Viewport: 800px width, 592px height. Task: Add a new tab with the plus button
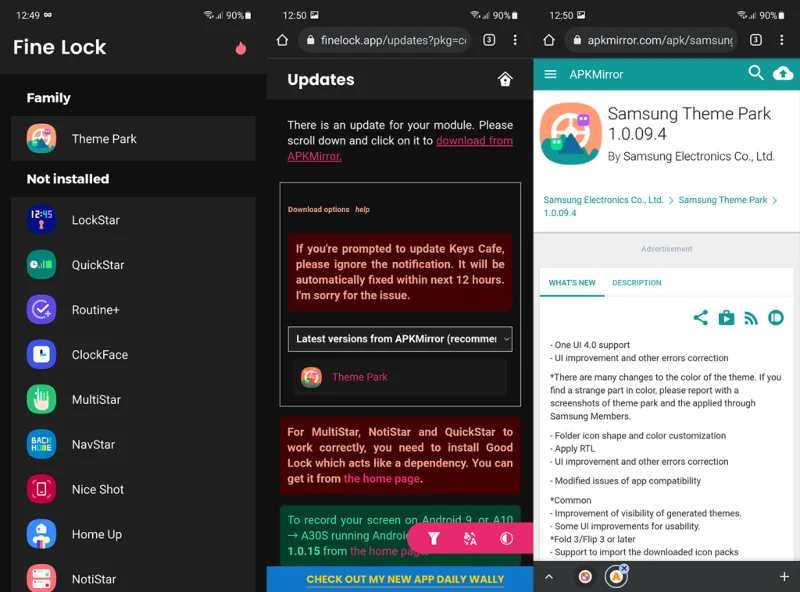pos(784,577)
